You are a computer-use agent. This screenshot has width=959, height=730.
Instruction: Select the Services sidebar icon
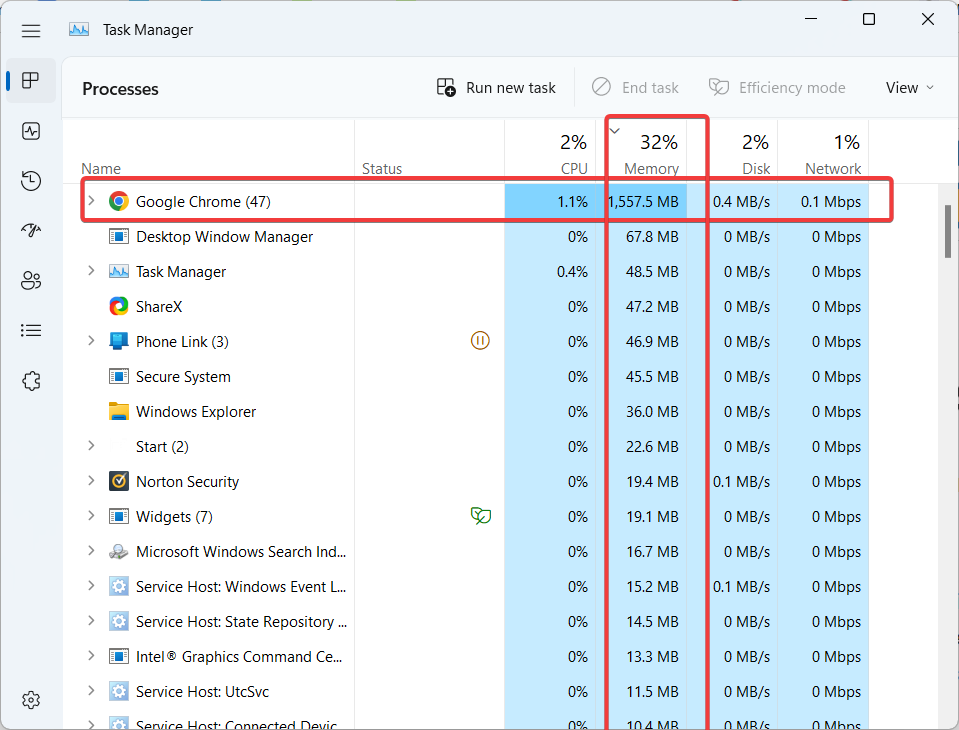tap(30, 380)
